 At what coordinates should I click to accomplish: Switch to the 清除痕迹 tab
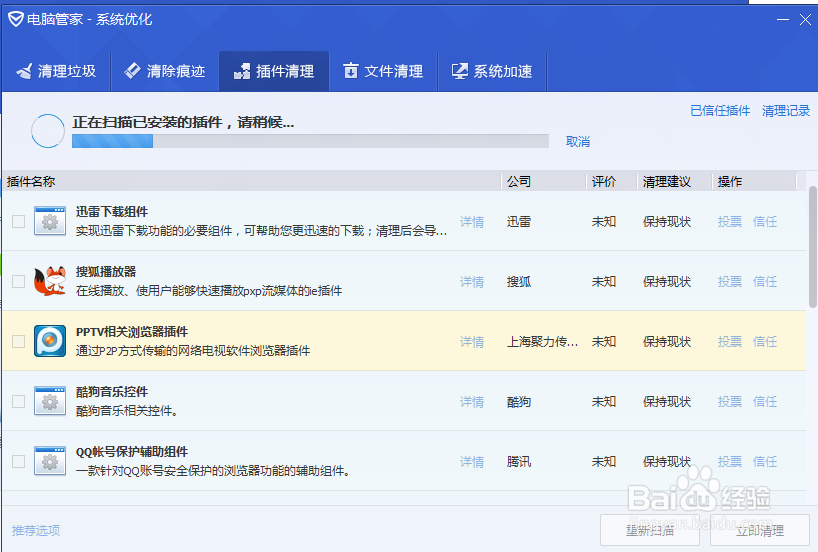pos(165,71)
